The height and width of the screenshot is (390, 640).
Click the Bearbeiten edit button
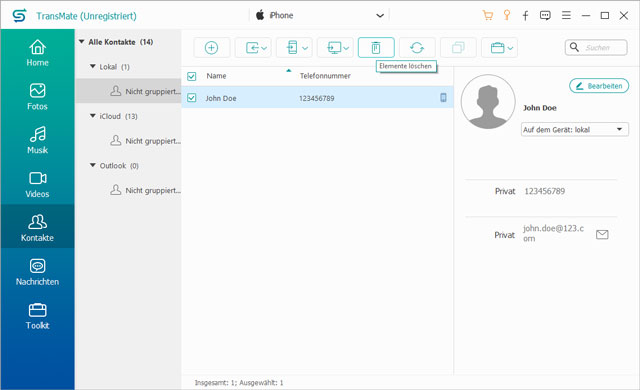tap(599, 86)
